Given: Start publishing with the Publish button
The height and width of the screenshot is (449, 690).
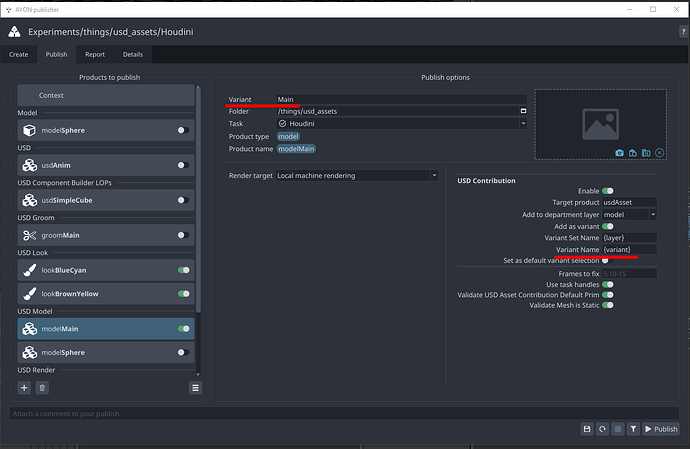Looking at the screenshot, I should click(x=661, y=429).
